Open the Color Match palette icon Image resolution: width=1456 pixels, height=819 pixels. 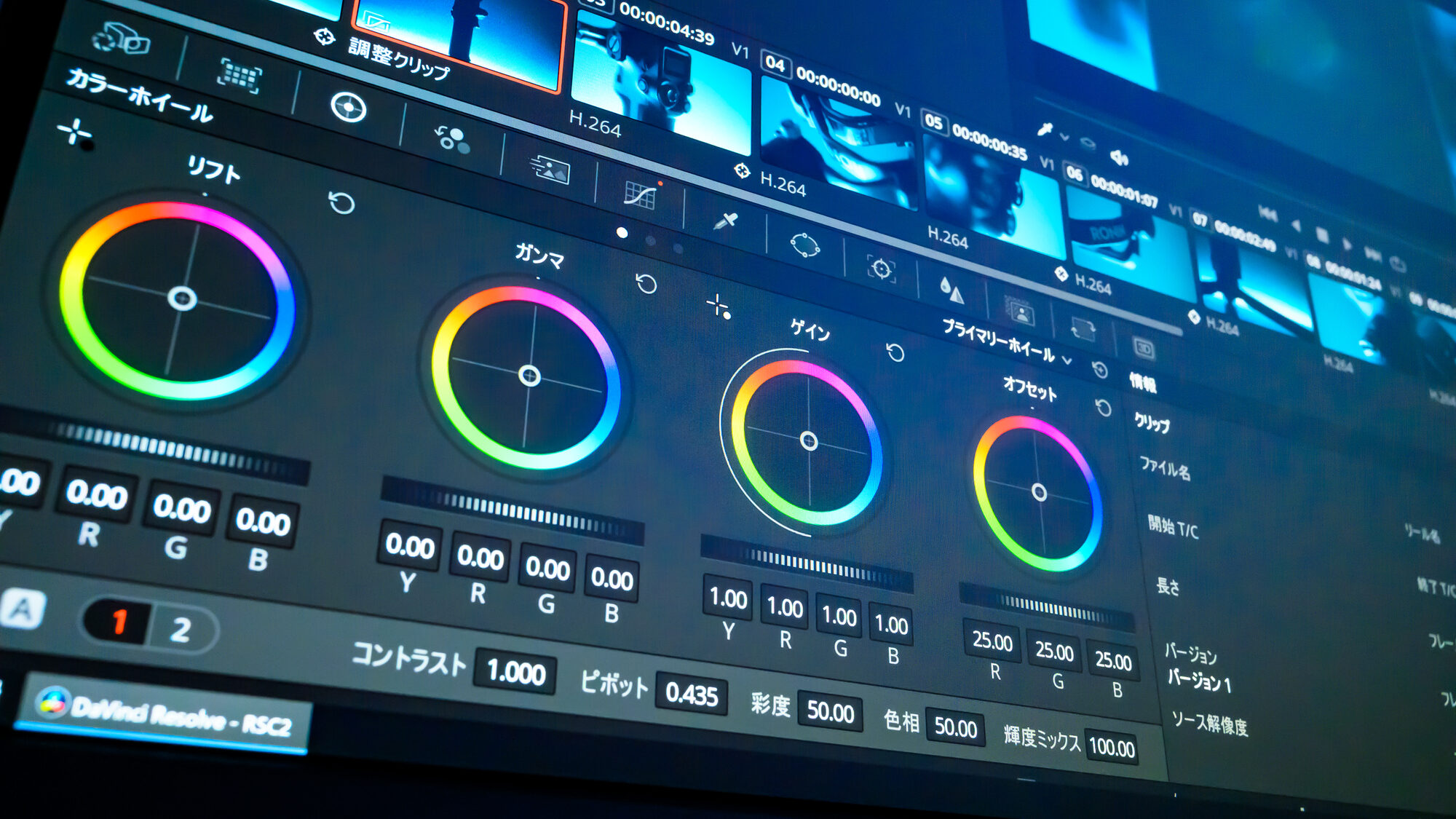[240, 75]
